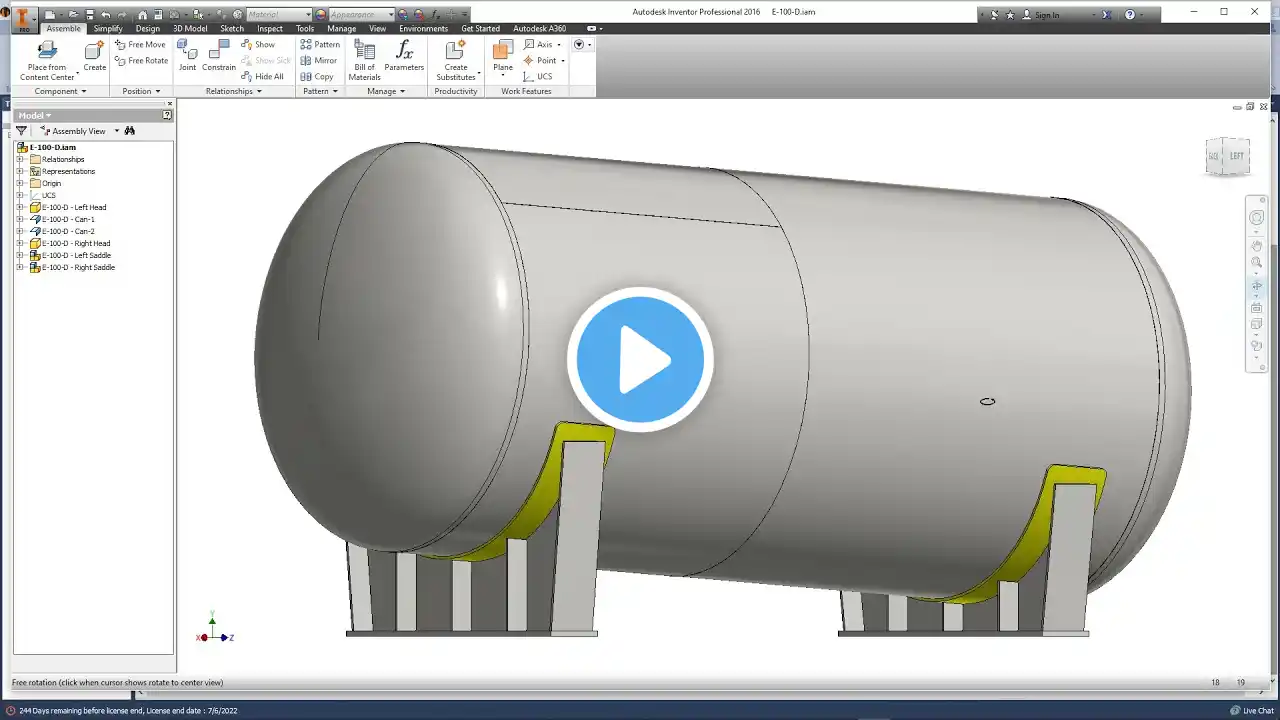Switch to the 3D Model tab
This screenshot has width=1280, height=720.
(x=190, y=29)
